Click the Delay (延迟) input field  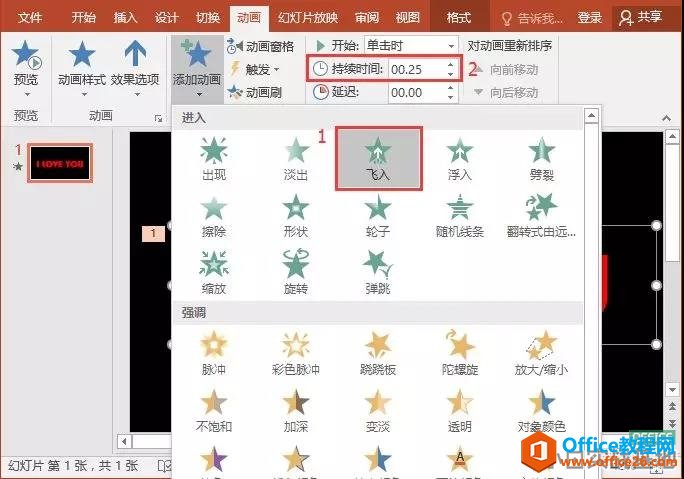[417, 92]
